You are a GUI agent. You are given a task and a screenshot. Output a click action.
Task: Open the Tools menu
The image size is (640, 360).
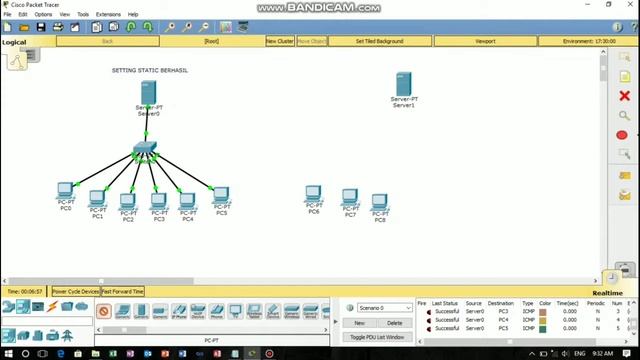coord(83,14)
